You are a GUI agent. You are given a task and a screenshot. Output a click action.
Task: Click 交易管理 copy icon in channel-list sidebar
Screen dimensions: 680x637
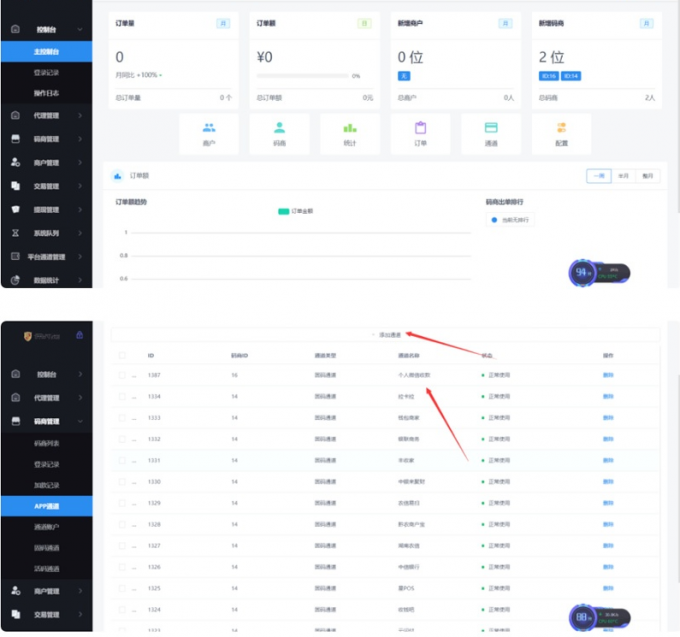(x=16, y=614)
